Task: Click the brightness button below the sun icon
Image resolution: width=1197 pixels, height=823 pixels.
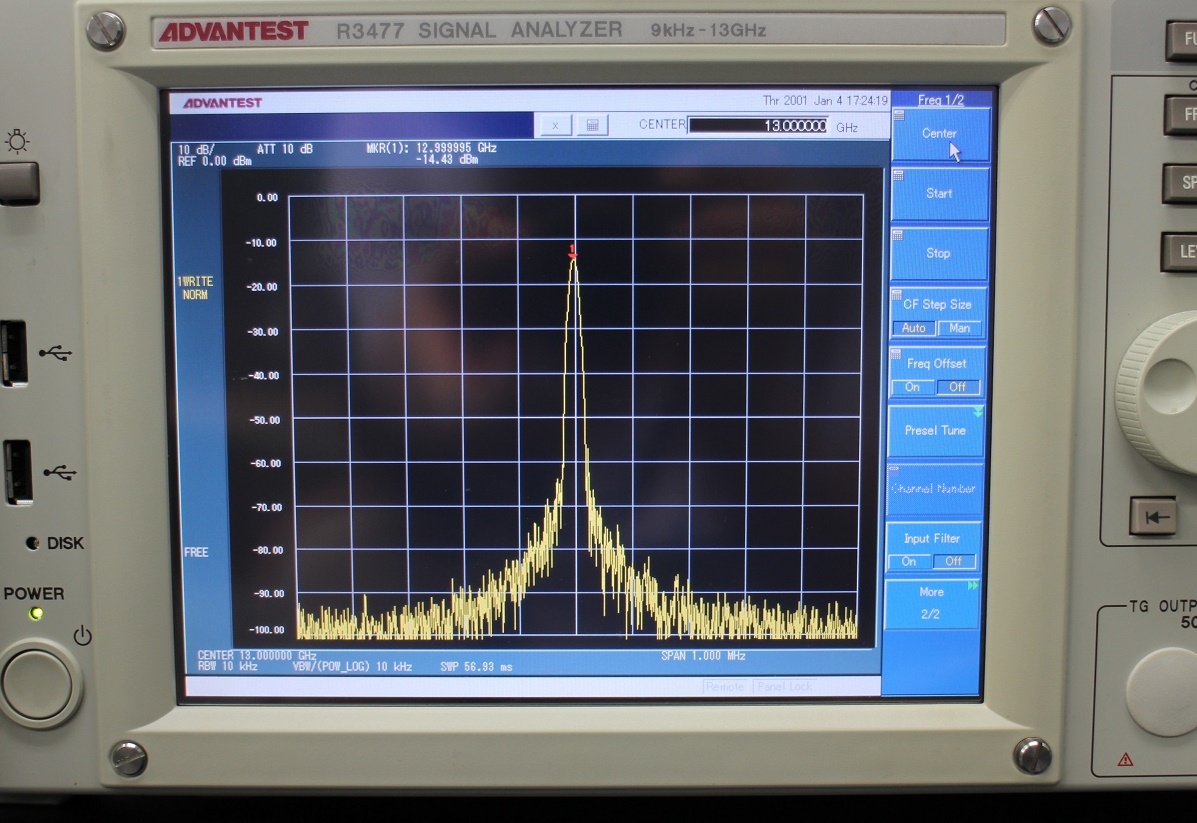Action: pos(18,182)
